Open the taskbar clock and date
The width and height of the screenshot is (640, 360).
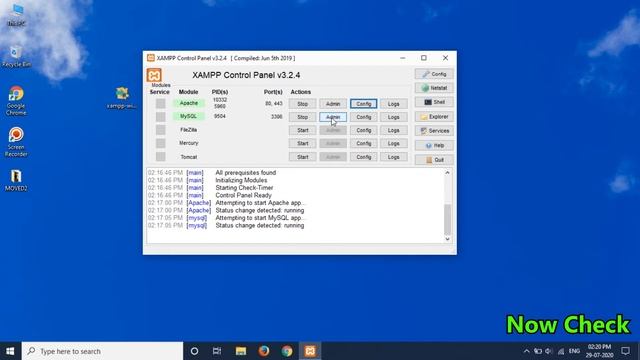click(599, 351)
